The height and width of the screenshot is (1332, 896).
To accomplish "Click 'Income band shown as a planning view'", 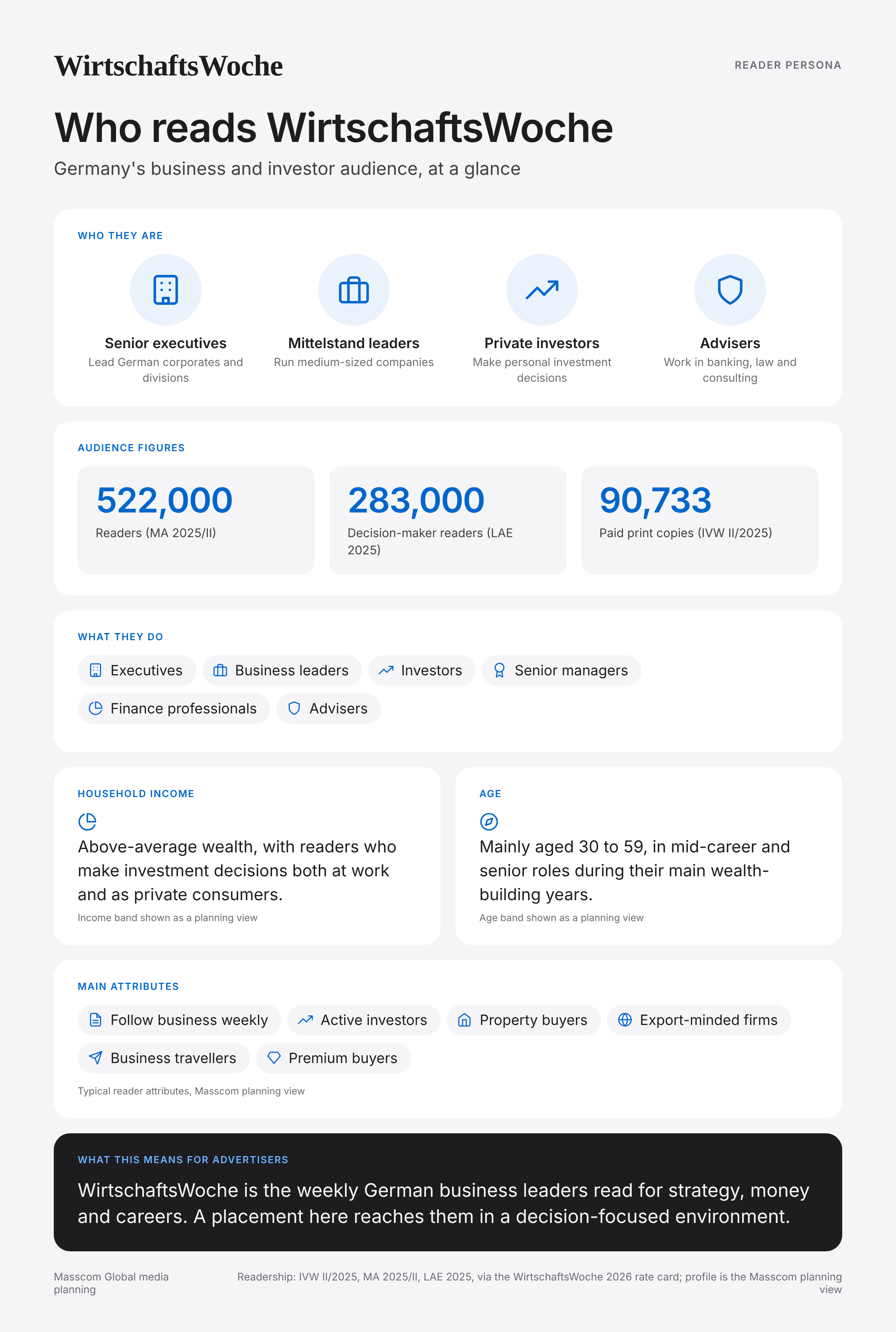I will click(x=167, y=917).
